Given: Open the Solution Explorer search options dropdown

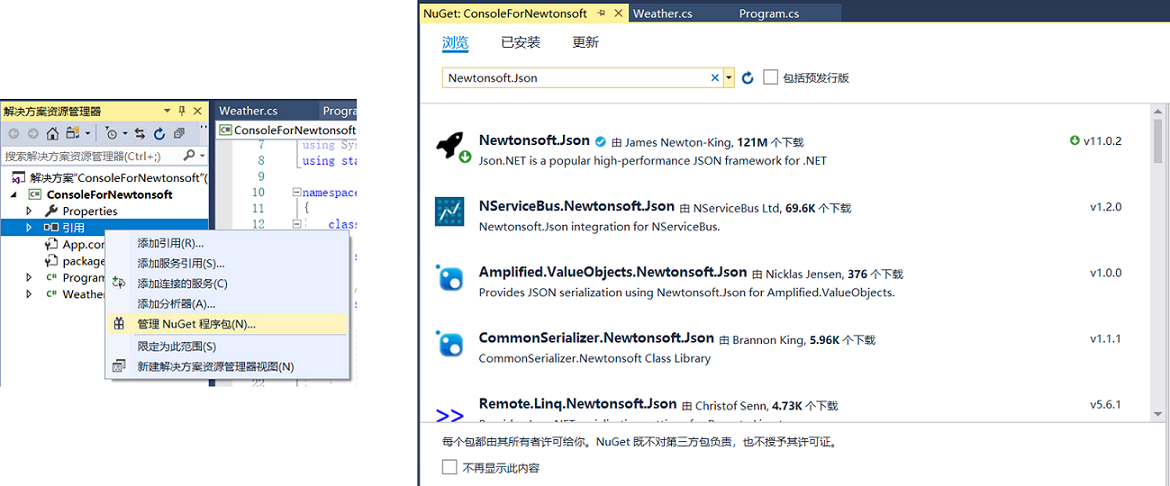Looking at the screenshot, I should pos(202,155).
